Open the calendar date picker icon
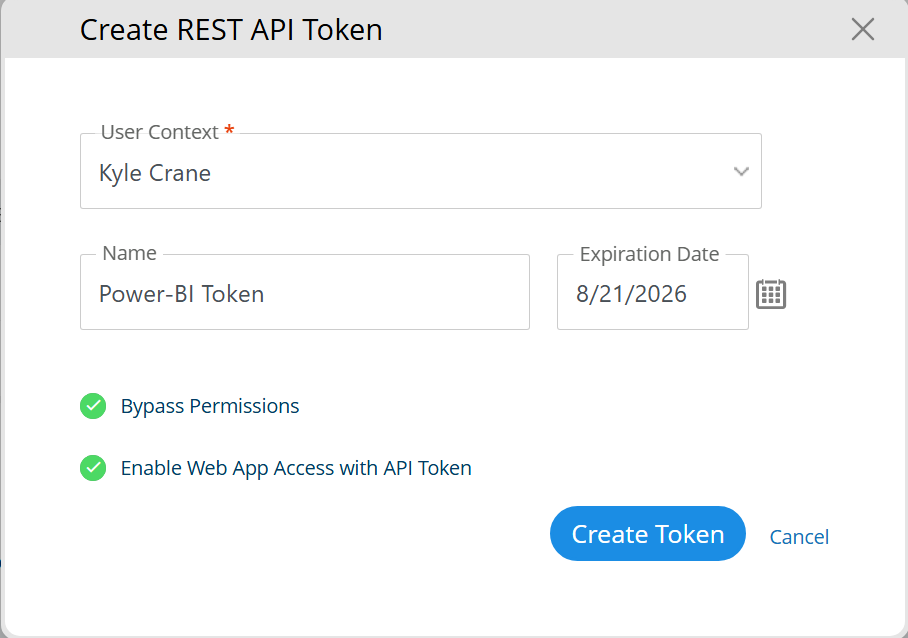This screenshot has height=638, width=908. pos(771,294)
